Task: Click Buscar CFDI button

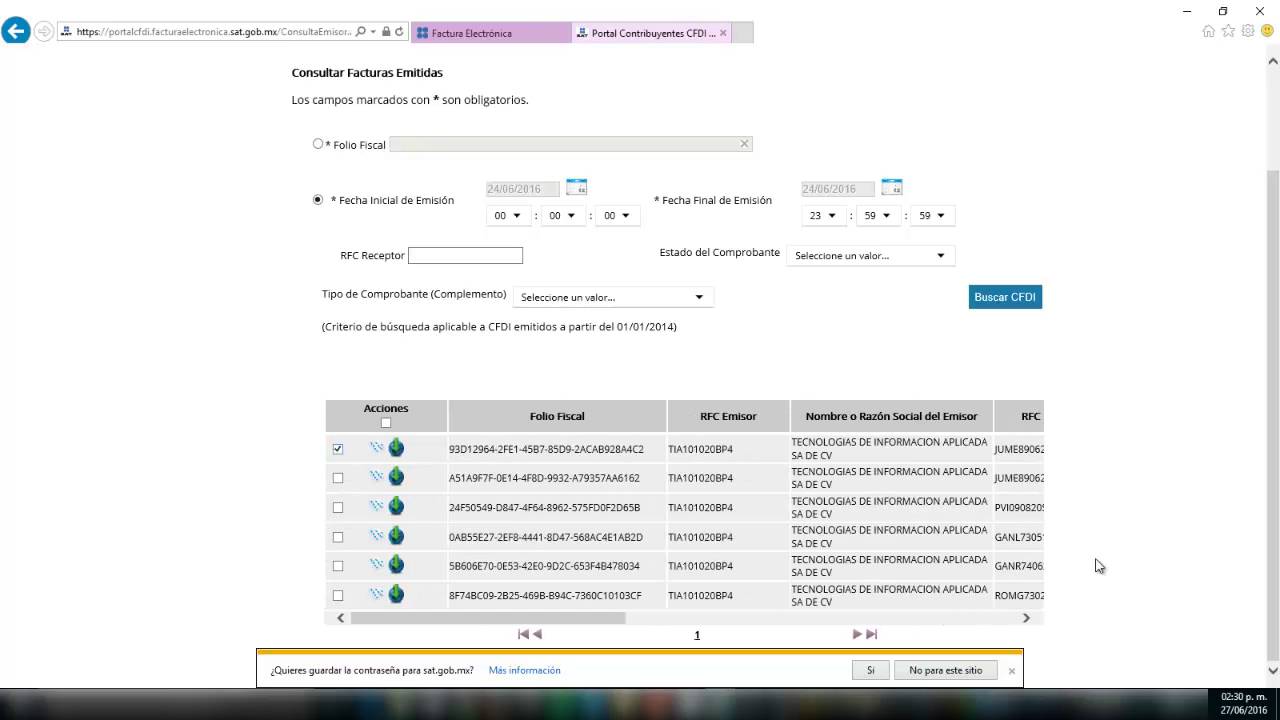Action: pyautogui.click(x=1005, y=297)
